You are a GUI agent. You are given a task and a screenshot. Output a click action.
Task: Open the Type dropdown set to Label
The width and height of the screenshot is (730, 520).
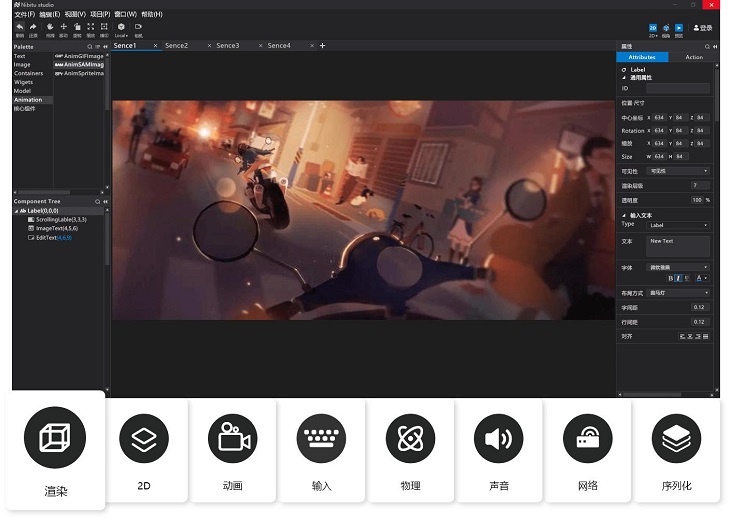click(x=678, y=225)
